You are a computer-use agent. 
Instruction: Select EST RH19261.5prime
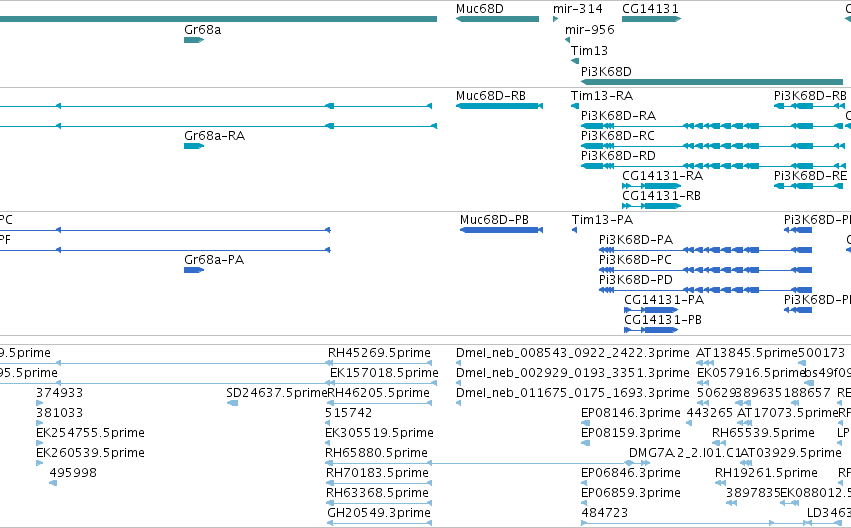766,473
